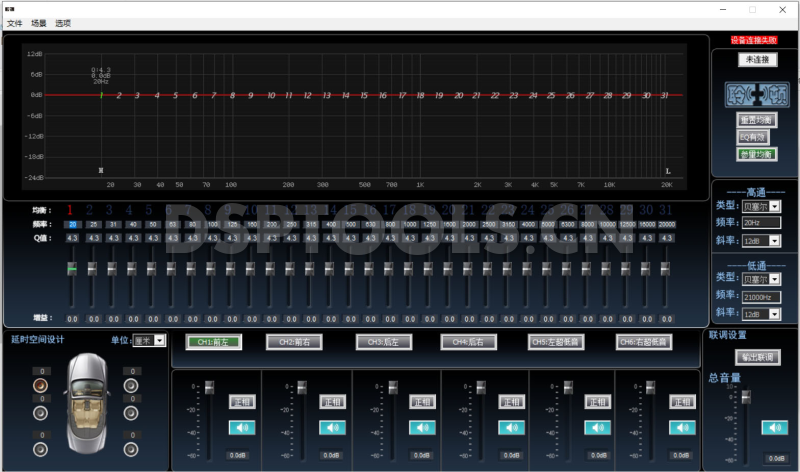Mute the CH1 front-left channel speaker icon
Screen dimensions: 800x472
tap(242, 428)
